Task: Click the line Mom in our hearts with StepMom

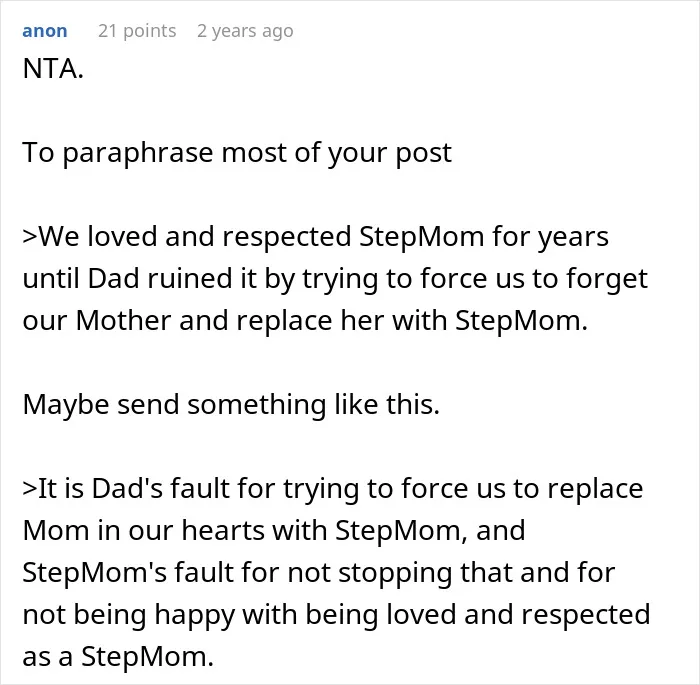Action: coord(274,530)
